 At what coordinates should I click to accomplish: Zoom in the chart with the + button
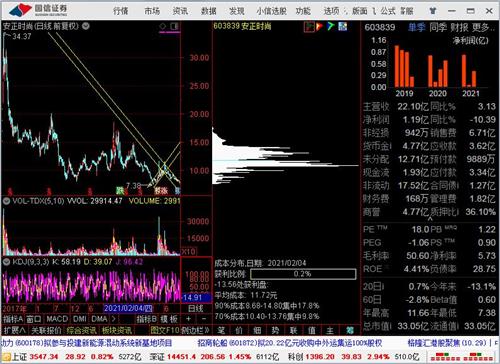[189, 319]
